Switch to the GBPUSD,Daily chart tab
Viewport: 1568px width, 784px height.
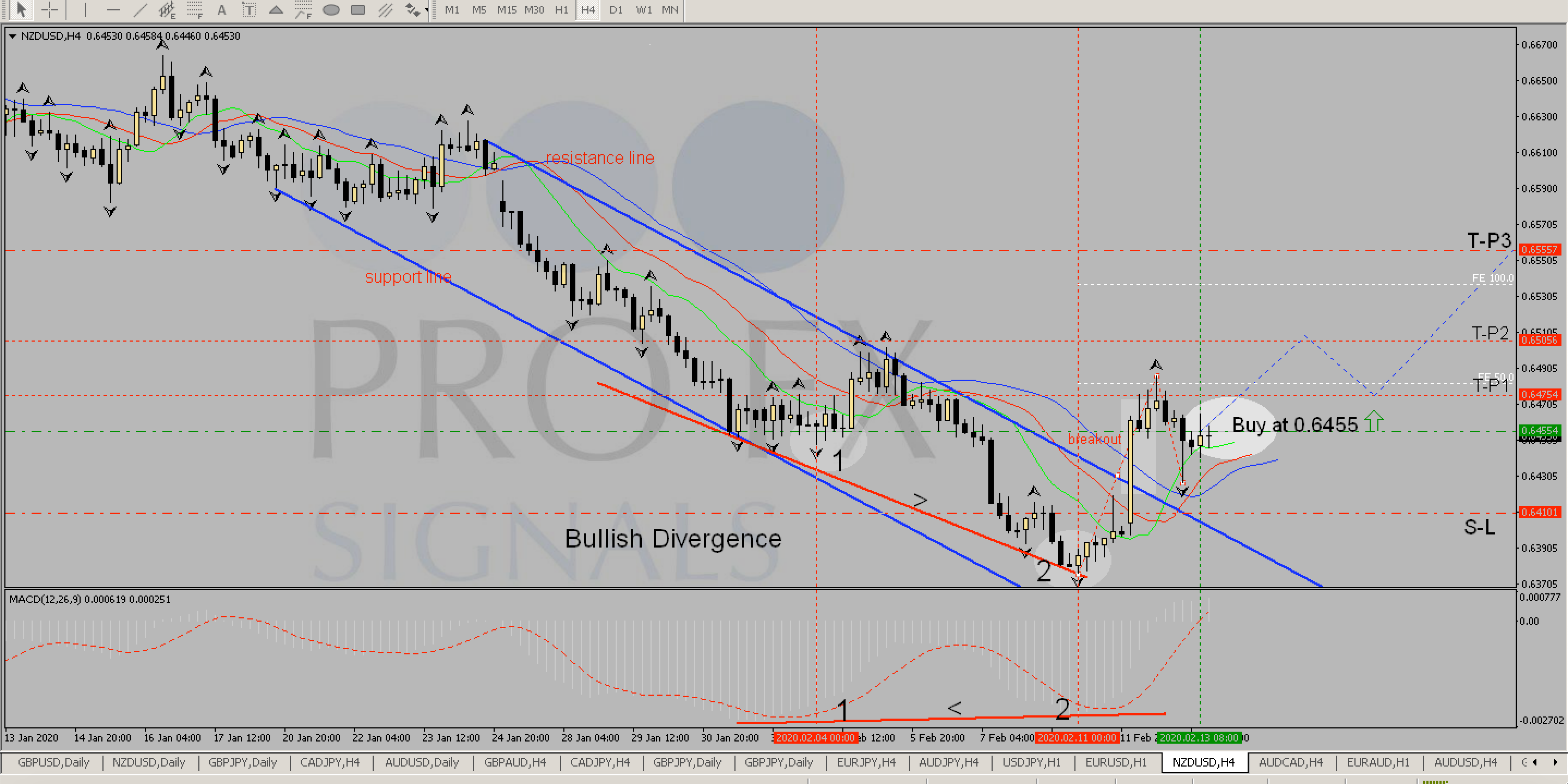pos(53,762)
